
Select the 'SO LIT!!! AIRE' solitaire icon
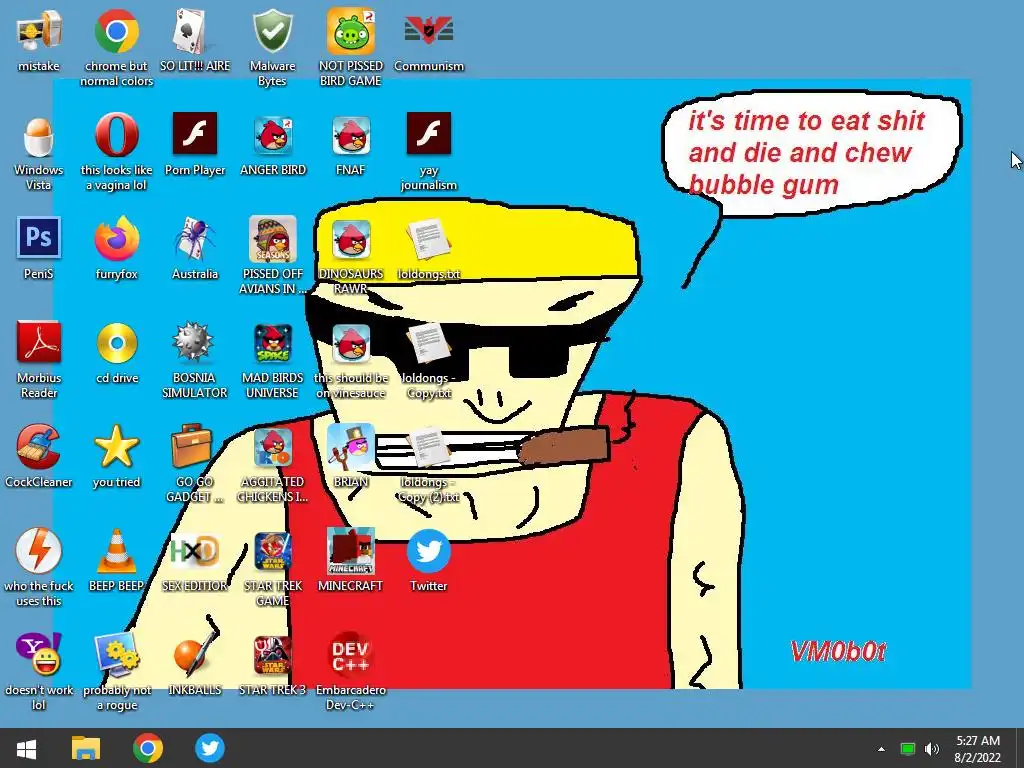pyautogui.click(x=195, y=31)
